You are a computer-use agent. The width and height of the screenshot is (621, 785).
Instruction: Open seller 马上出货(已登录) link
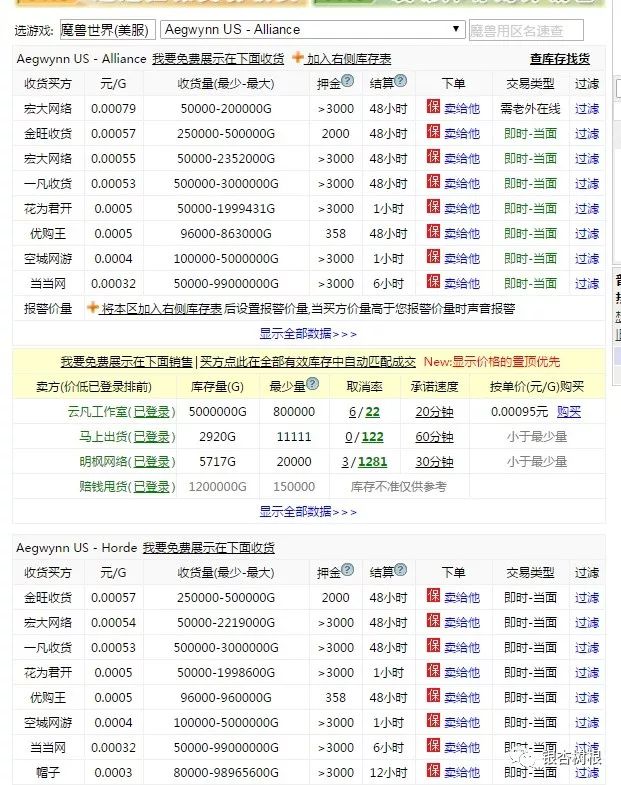pyautogui.click(x=127, y=437)
